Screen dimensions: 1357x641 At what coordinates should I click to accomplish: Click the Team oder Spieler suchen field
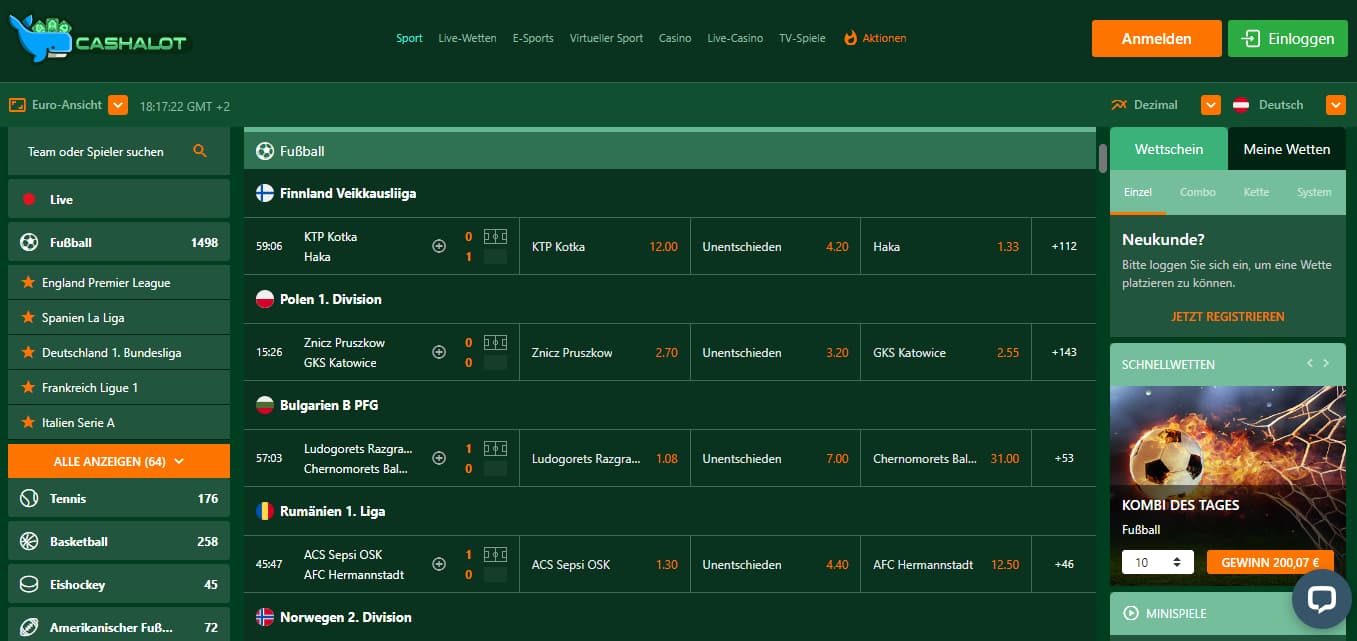(119, 152)
